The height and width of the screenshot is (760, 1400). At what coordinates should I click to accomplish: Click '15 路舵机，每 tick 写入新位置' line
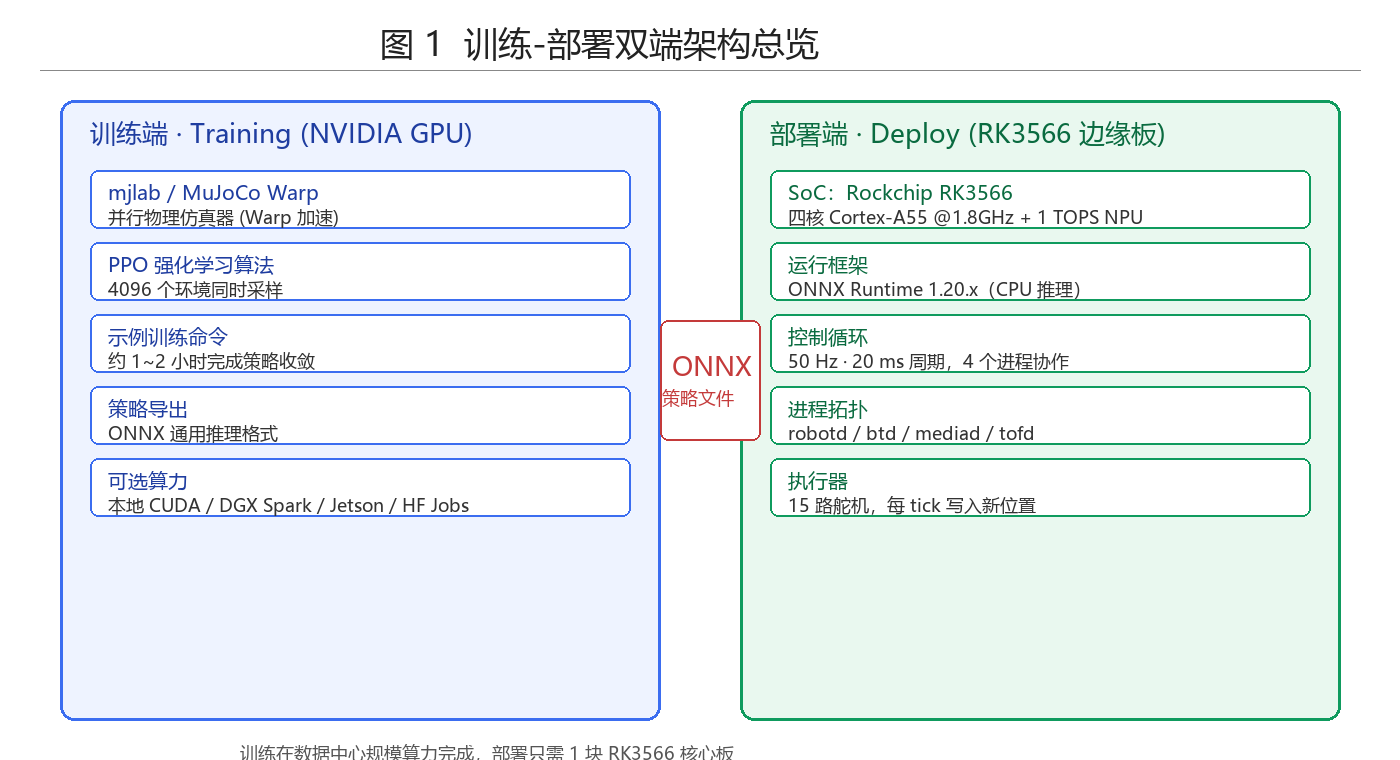click(912, 505)
